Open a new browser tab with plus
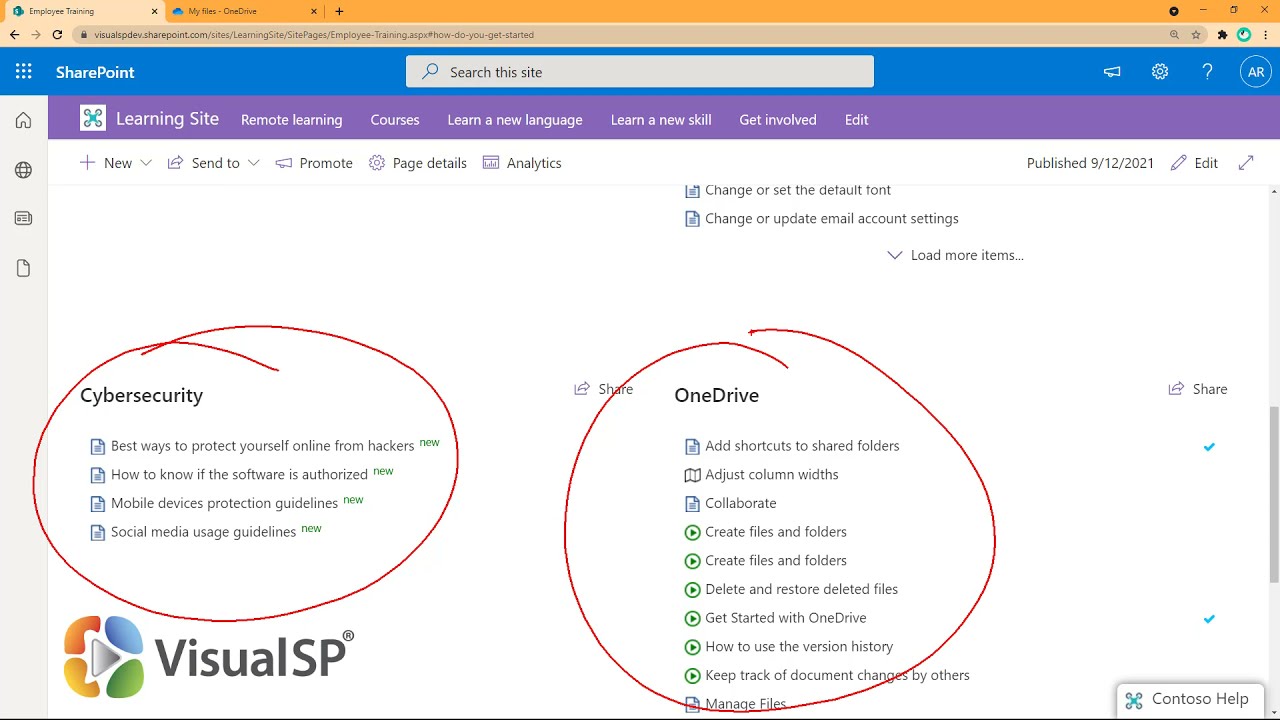This screenshot has width=1280, height=720. (x=339, y=11)
